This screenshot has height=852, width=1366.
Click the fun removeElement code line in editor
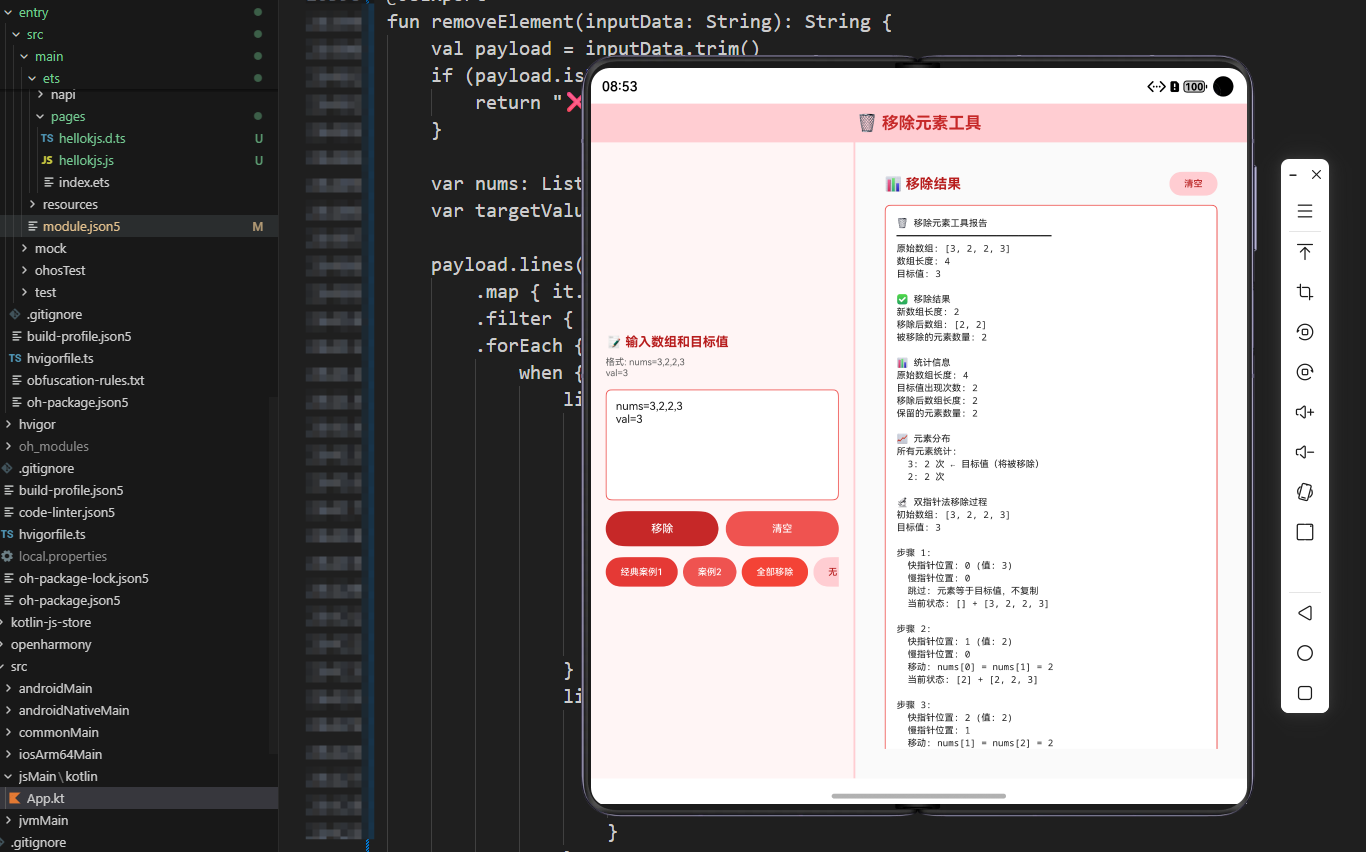tap(639, 21)
